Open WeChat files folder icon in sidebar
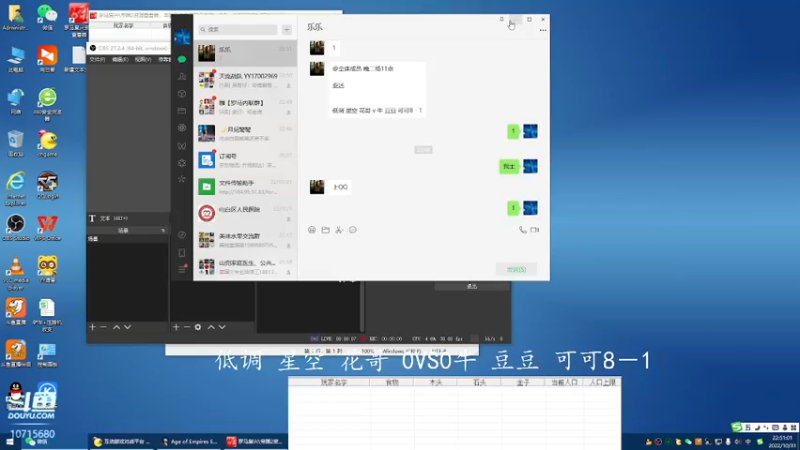Image resolution: width=800 pixels, height=450 pixels. [x=182, y=111]
